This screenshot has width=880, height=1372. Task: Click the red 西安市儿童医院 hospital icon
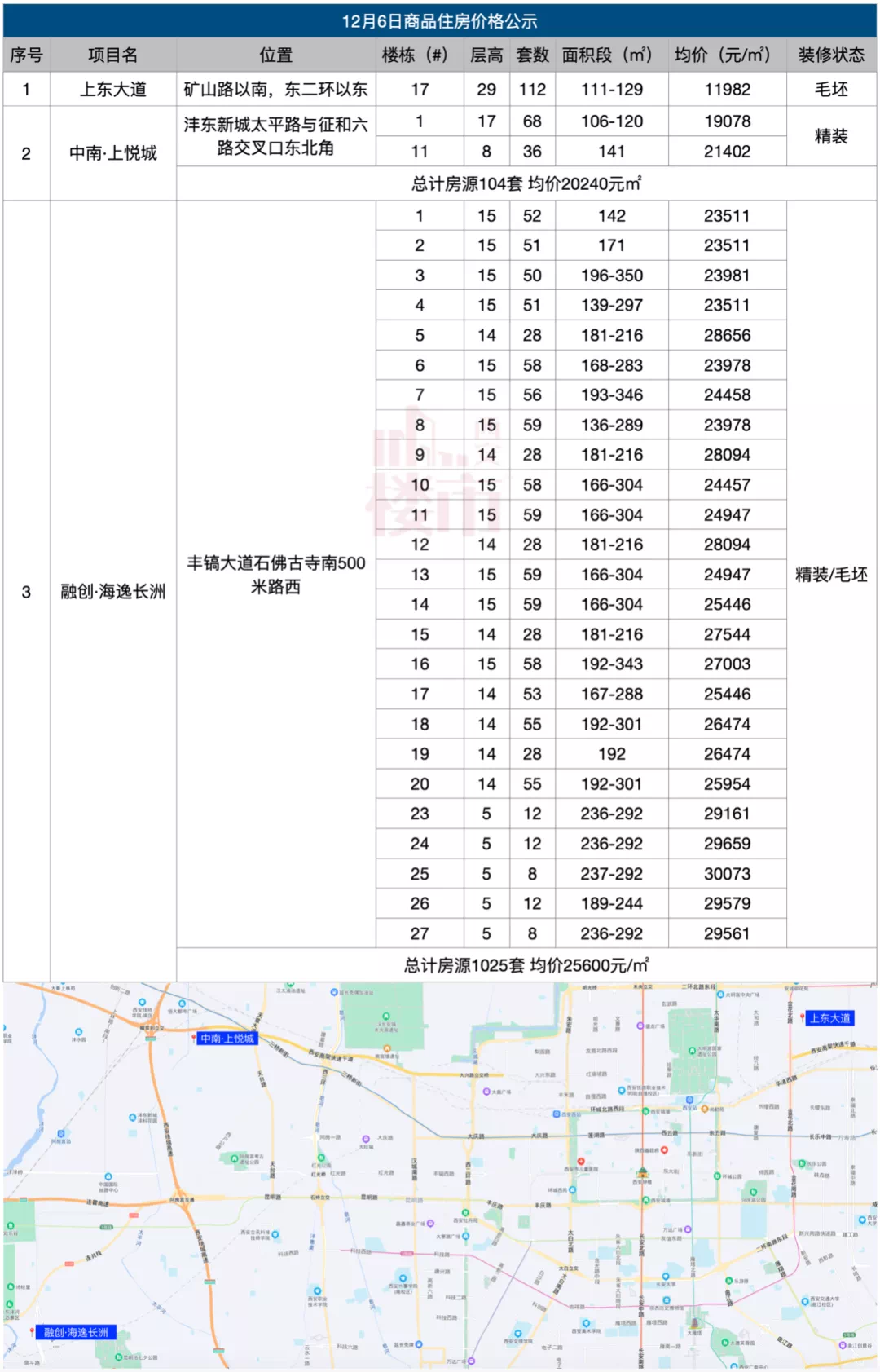pyautogui.click(x=581, y=1161)
